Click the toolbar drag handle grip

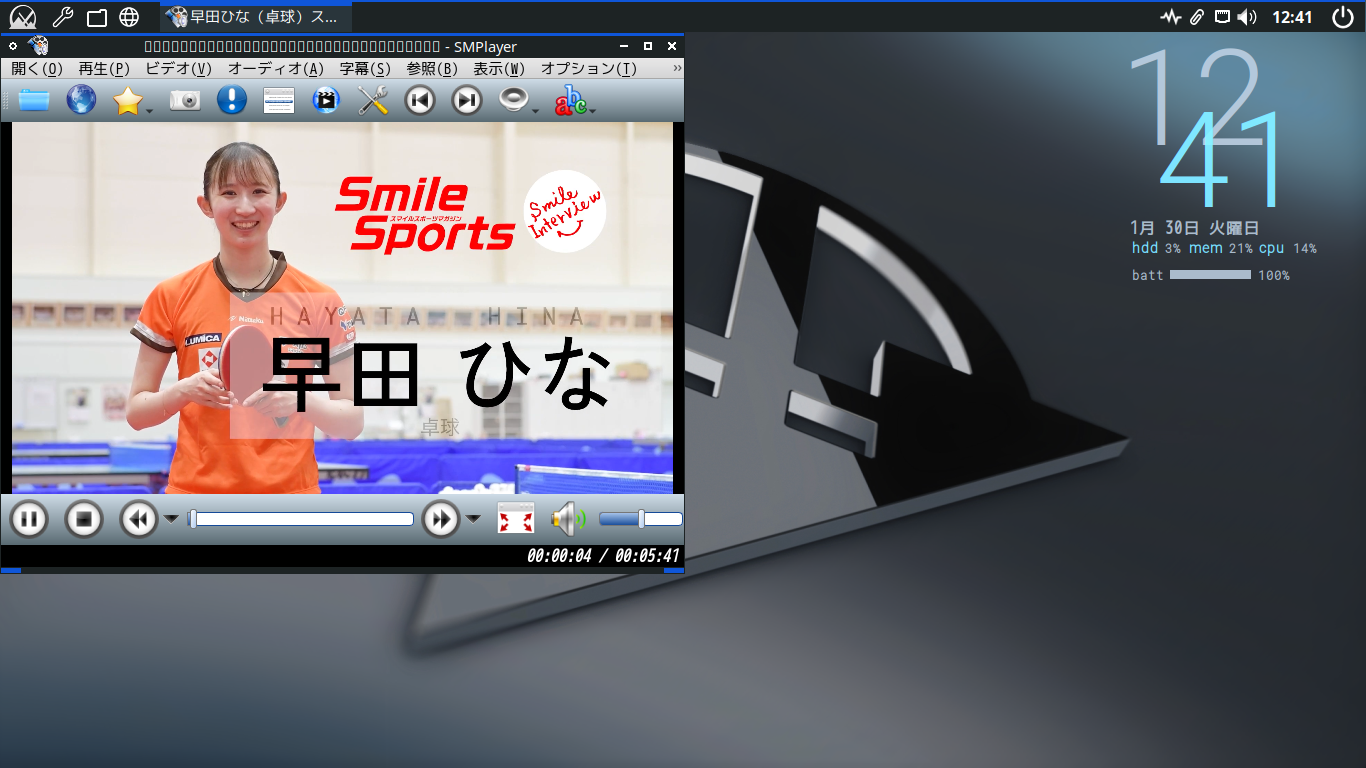7,100
